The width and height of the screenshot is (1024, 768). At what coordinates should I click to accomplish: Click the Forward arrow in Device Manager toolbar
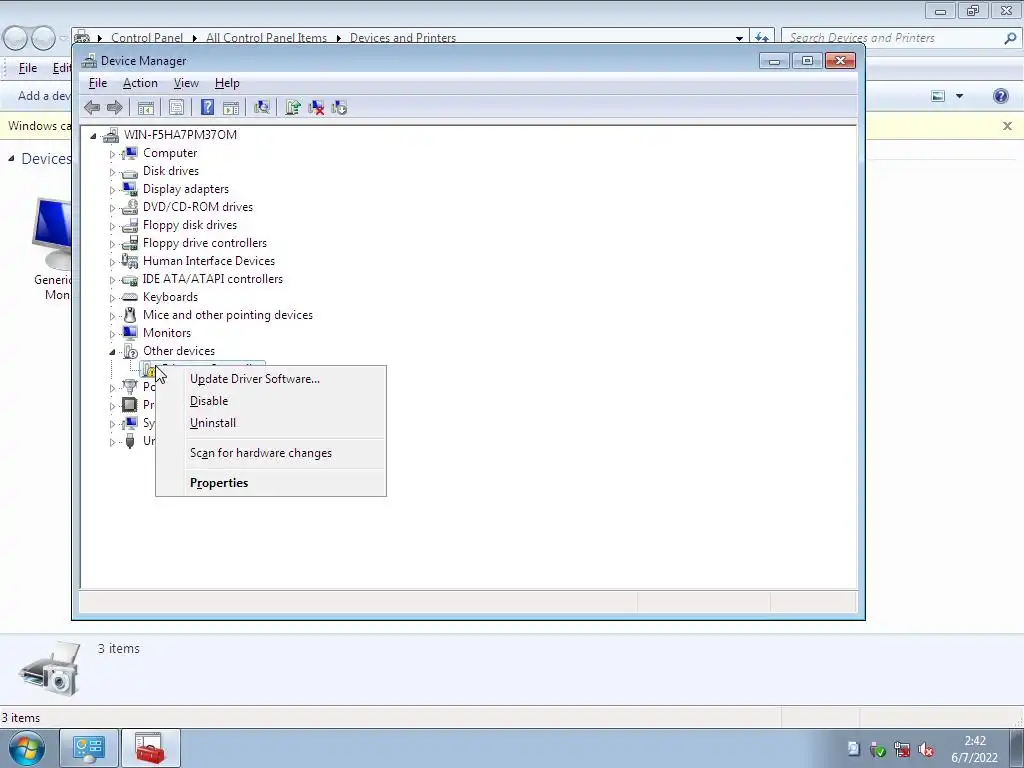(x=114, y=108)
